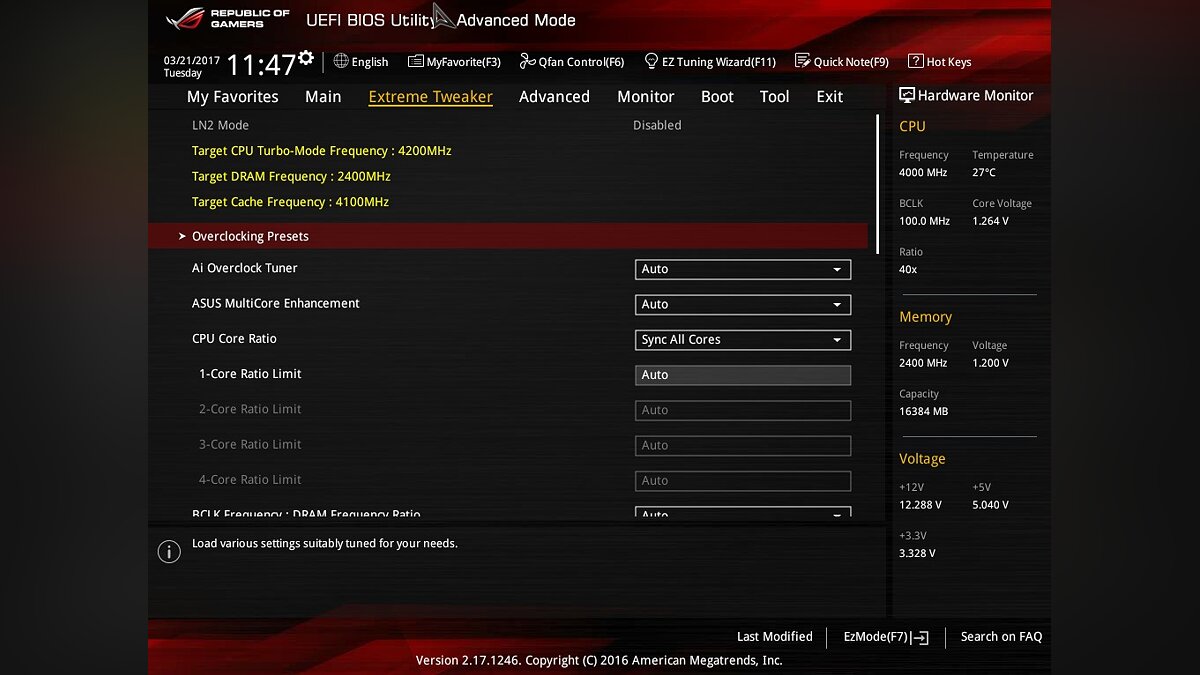
Task: Click the settings list scrollbar
Action: tap(878, 183)
